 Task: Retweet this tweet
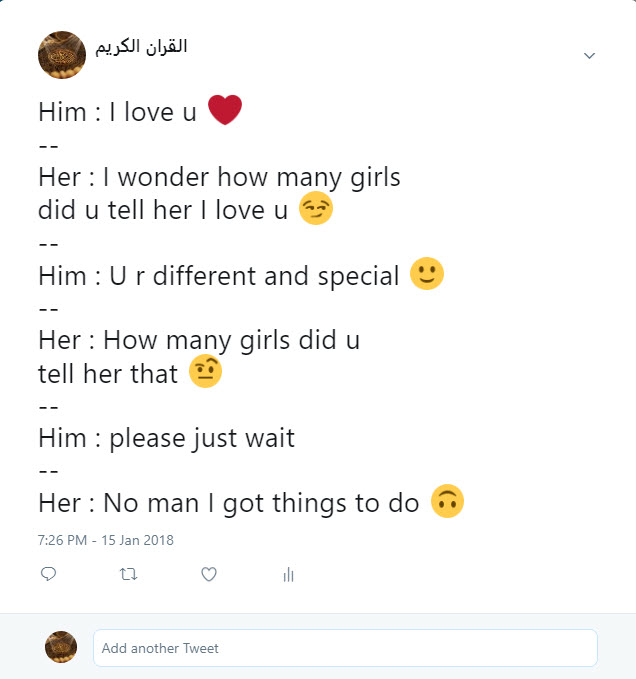pos(128,574)
